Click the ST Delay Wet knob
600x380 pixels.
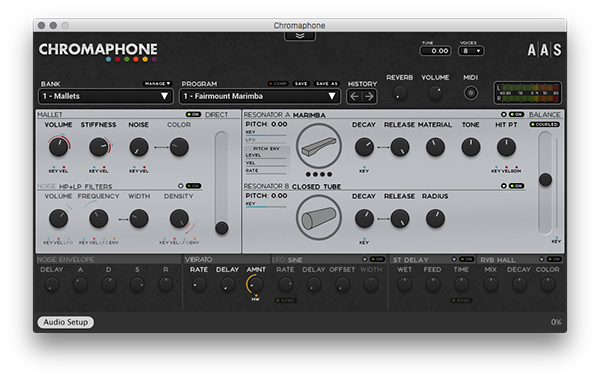[404, 284]
